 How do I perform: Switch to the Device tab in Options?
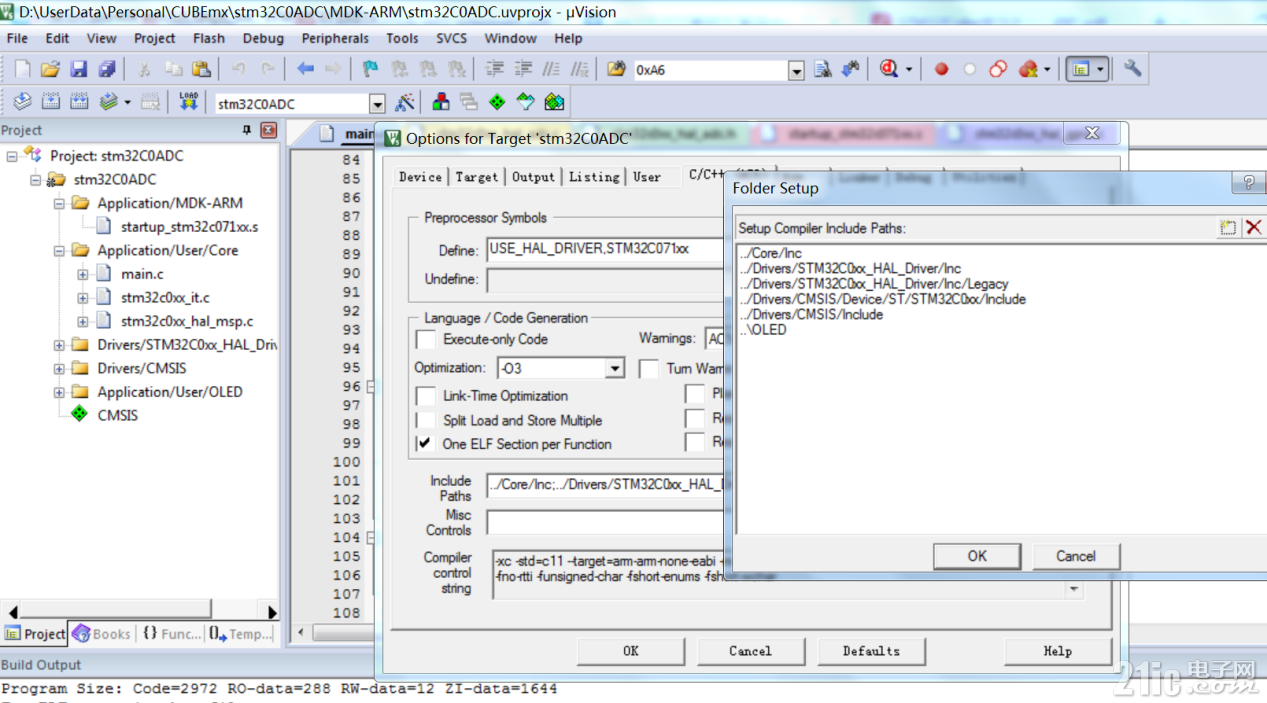[x=420, y=177]
